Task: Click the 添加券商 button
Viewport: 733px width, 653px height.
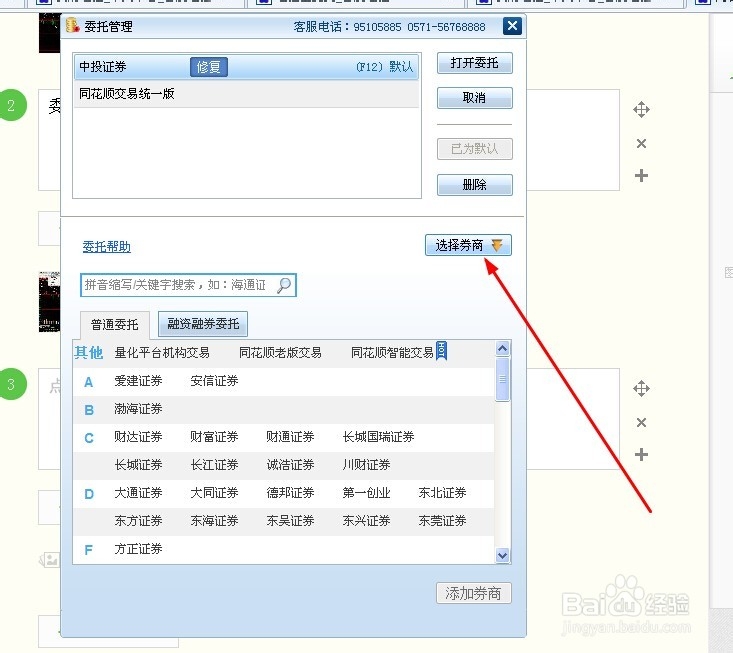Action: coord(474,594)
